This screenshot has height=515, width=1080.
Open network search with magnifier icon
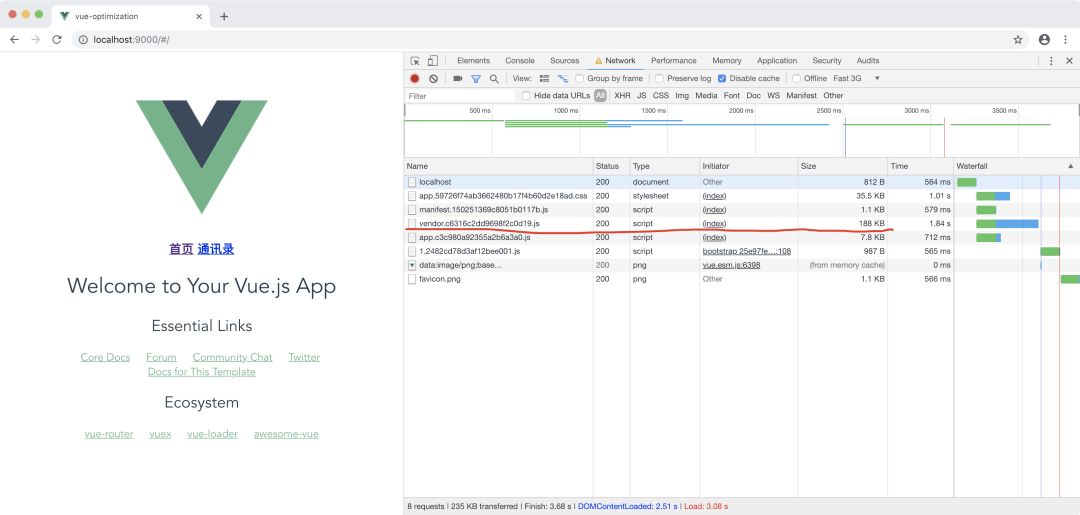pos(494,78)
